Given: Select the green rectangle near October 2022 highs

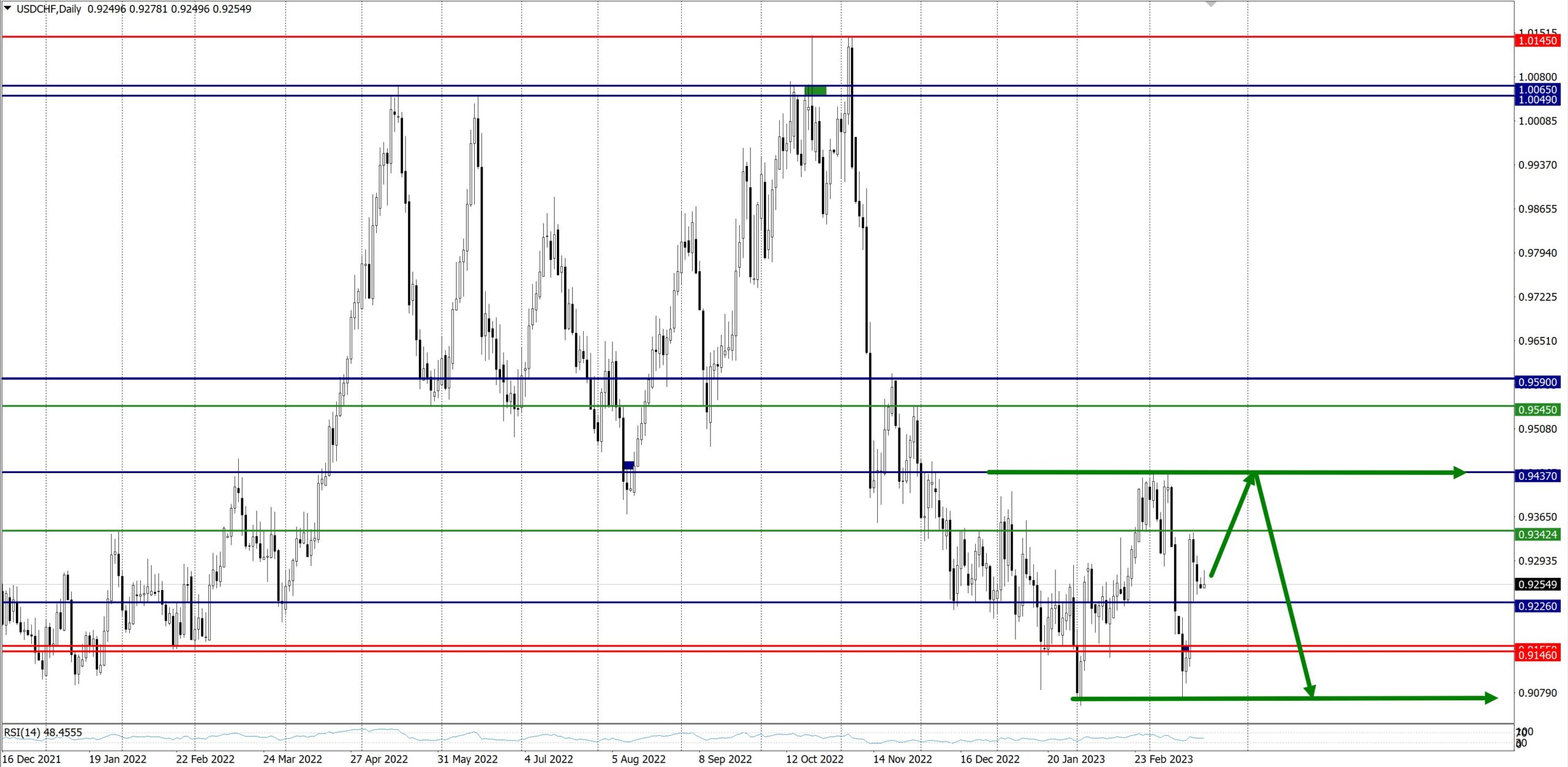Looking at the screenshot, I should pos(815,91).
